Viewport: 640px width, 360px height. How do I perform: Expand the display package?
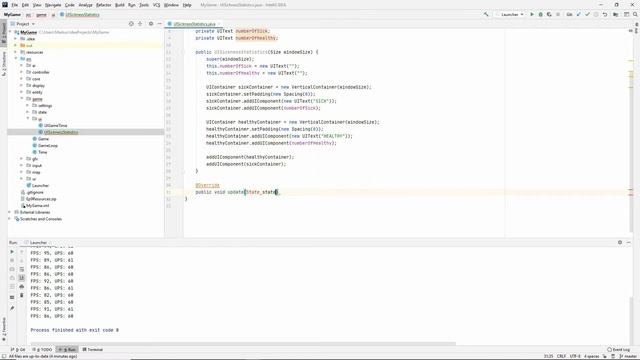click(22, 85)
